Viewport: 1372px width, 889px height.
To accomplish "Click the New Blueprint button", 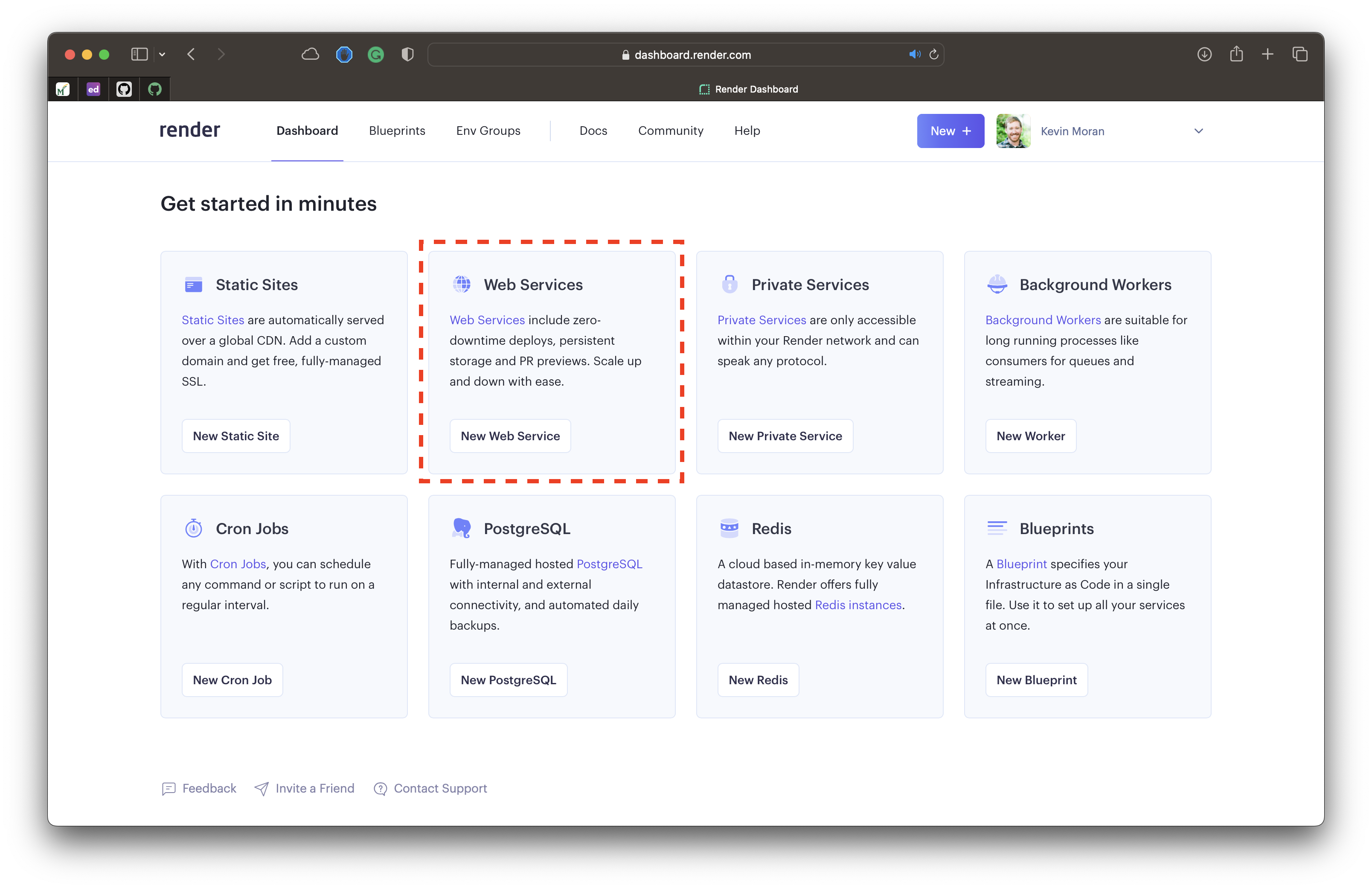I will 1037,680.
